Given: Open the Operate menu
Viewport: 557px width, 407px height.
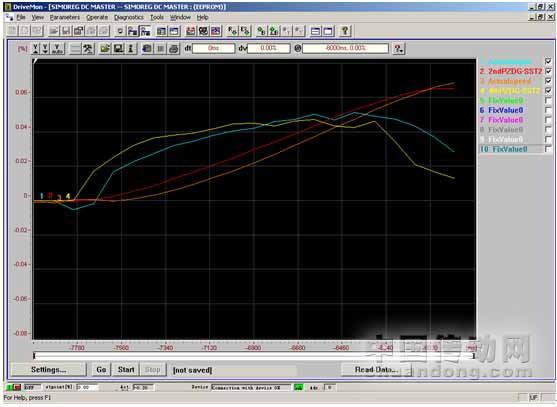Looking at the screenshot, I should click(x=97, y=17).
